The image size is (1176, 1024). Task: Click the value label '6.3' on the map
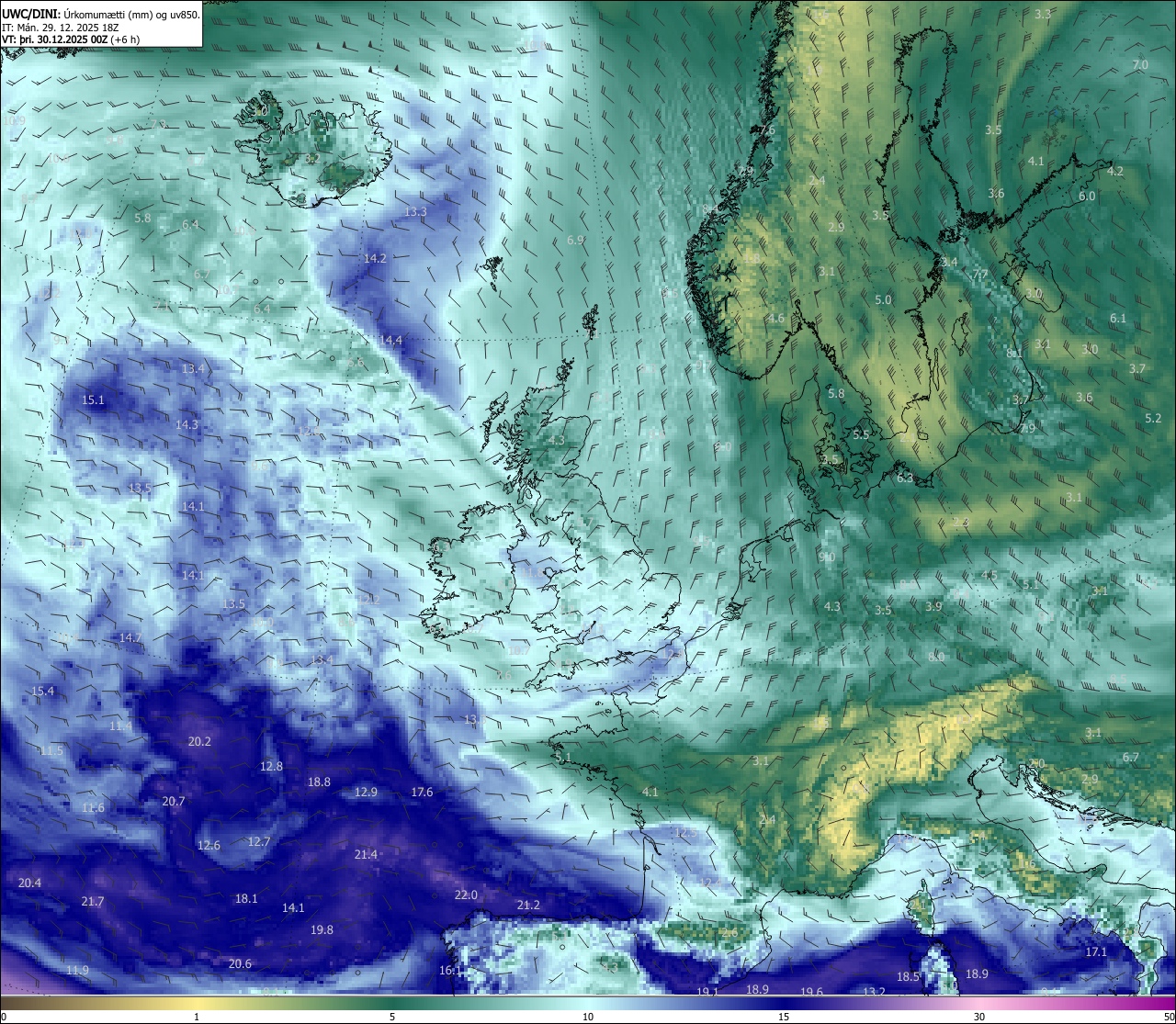click(x=905, y=478)
